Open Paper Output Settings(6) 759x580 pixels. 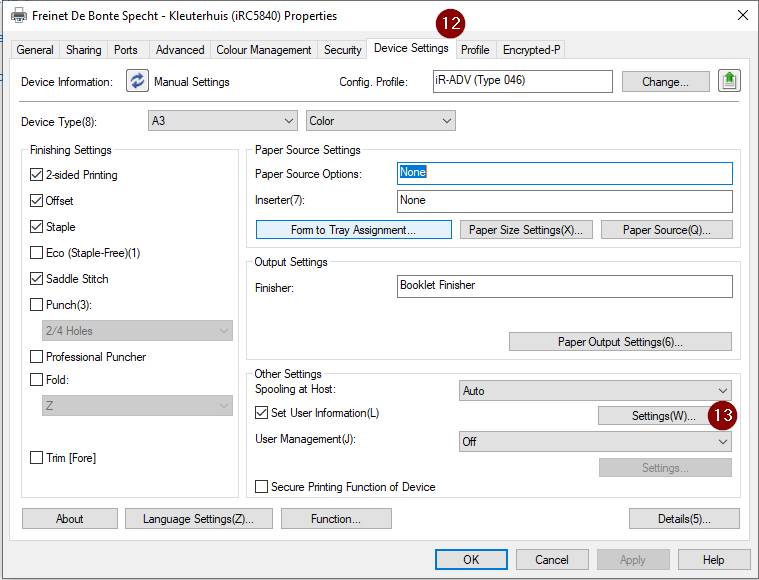click(620, 342)
